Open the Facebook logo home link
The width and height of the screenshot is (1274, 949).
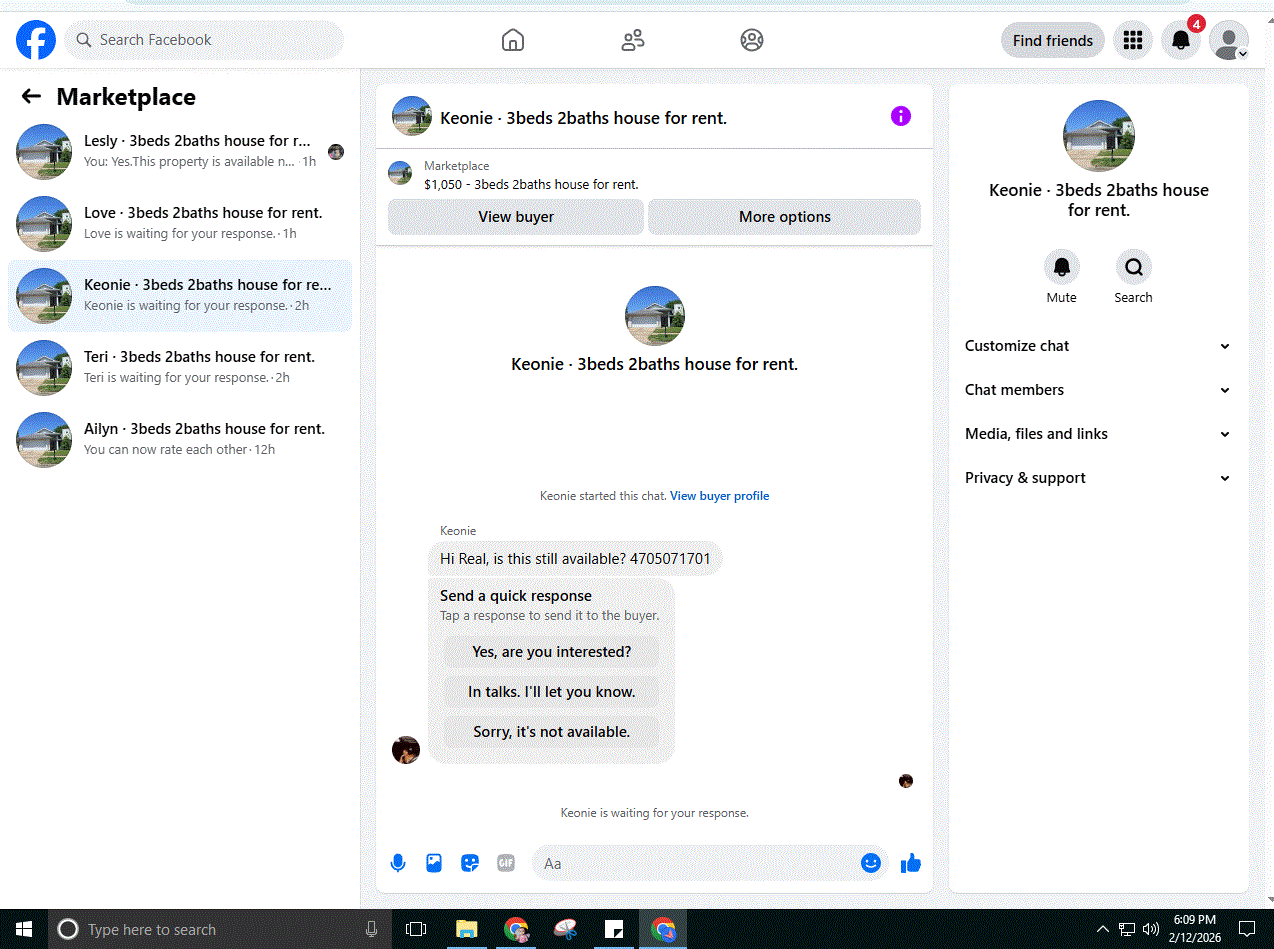pyautogui.click(x=36, y=40)
